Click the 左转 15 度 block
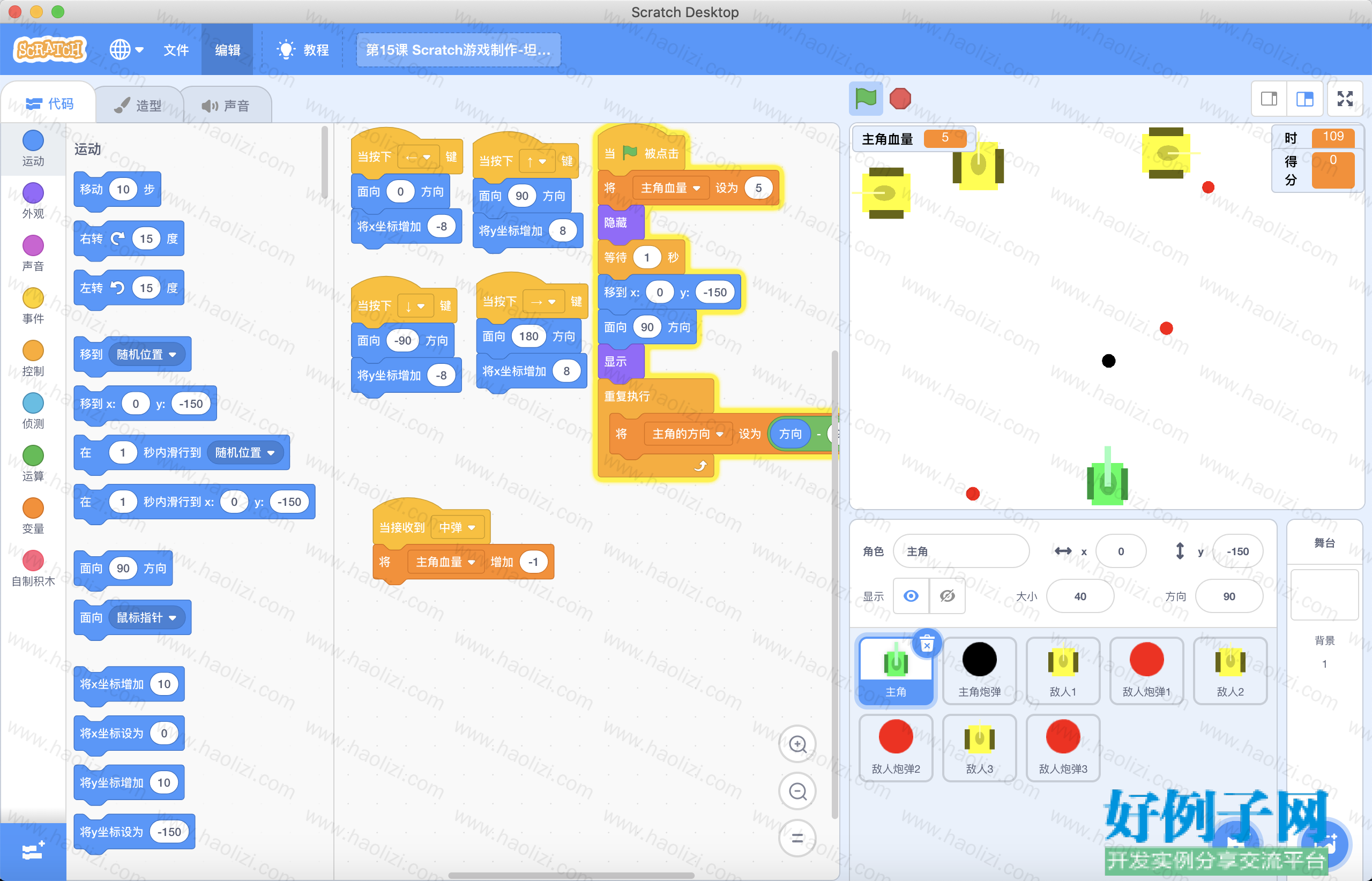The height and width of the screenshot is (881, 1372). 129,288
